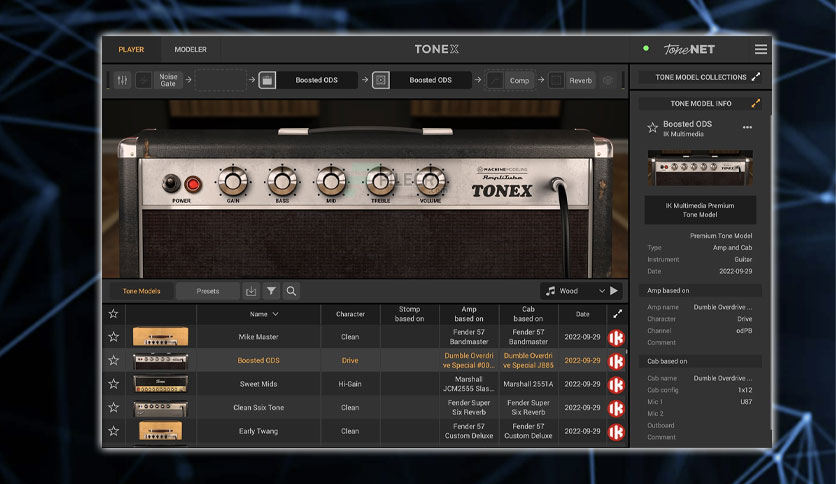Click the cube icon after Reverb
The height and width of the screenshot is (484, 836).
point(607,80)
